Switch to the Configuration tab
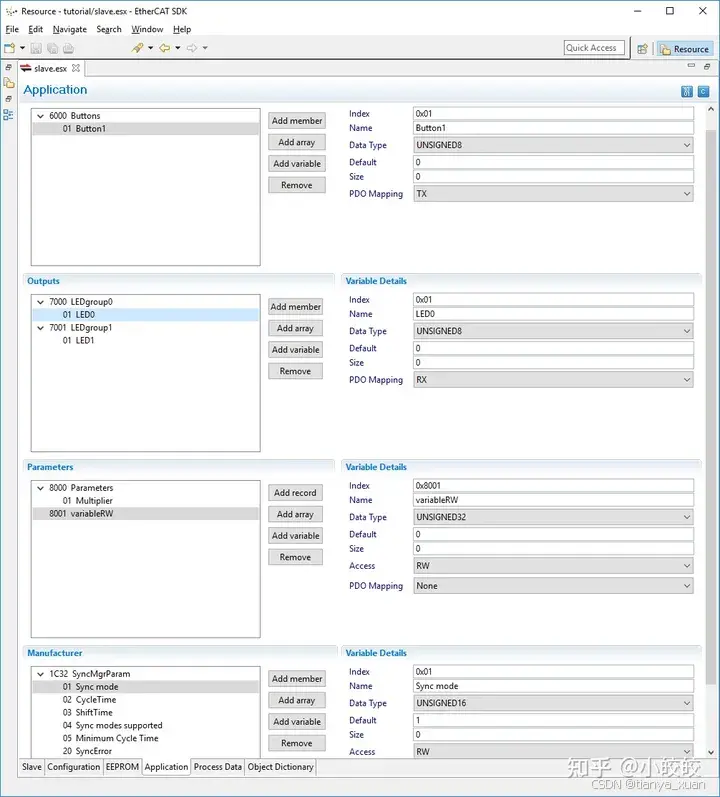Image resolution: width=720 pixels, height=797 pixels. point(74,767)
